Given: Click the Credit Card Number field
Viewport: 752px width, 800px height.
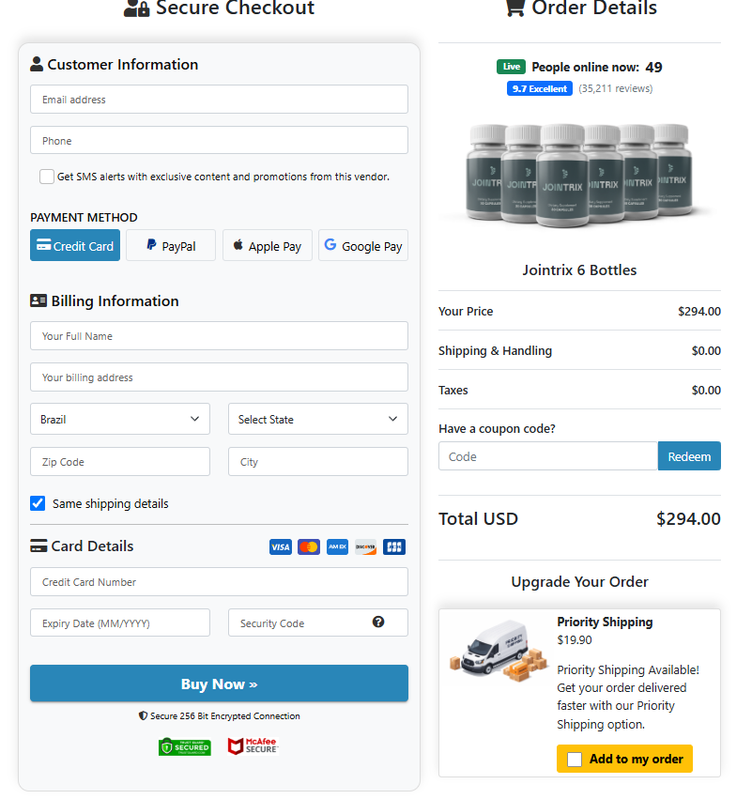Looking at the screenshot, I should click(x=219, y=582).
